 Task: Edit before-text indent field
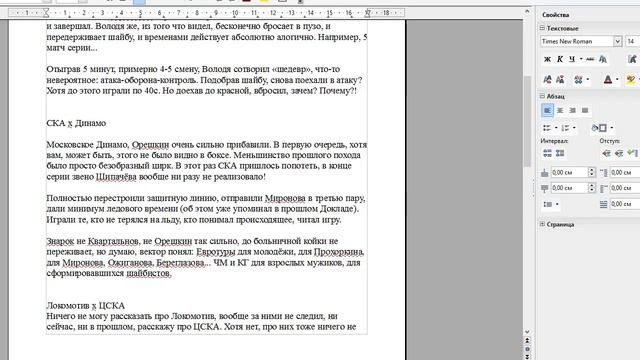(x=625, y=173)
